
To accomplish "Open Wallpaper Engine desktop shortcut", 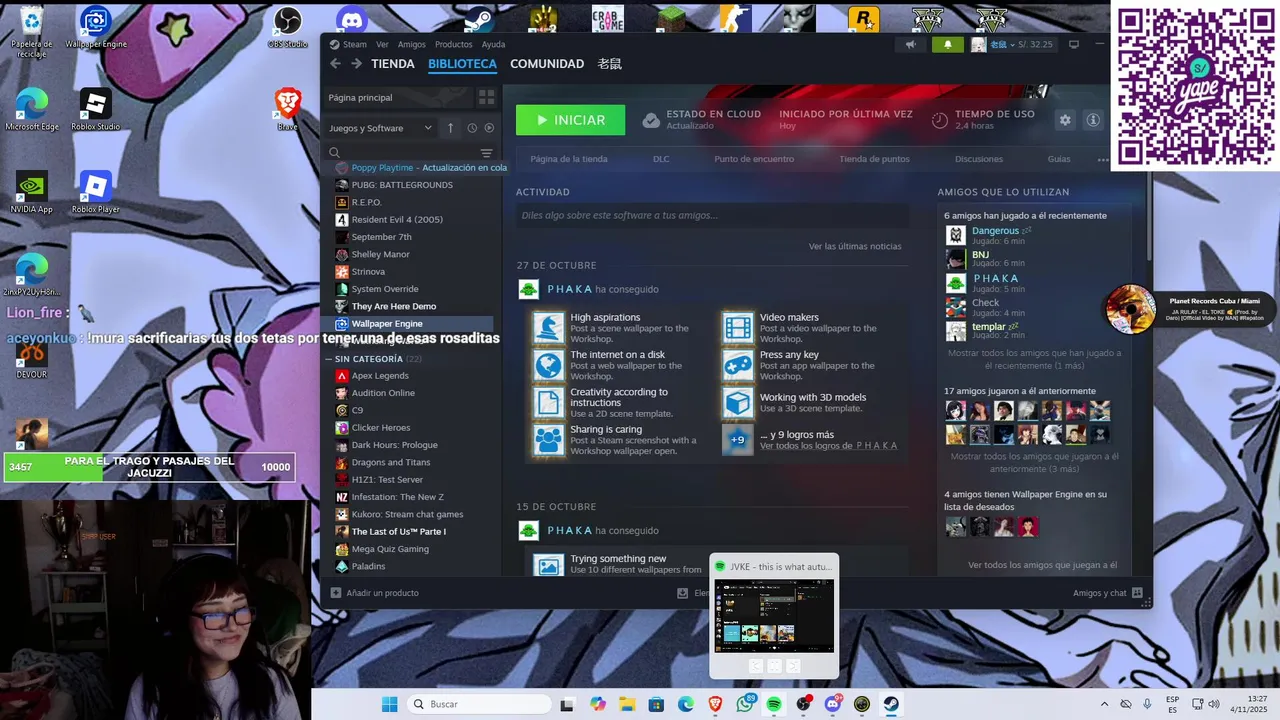I will pos(95,26).
